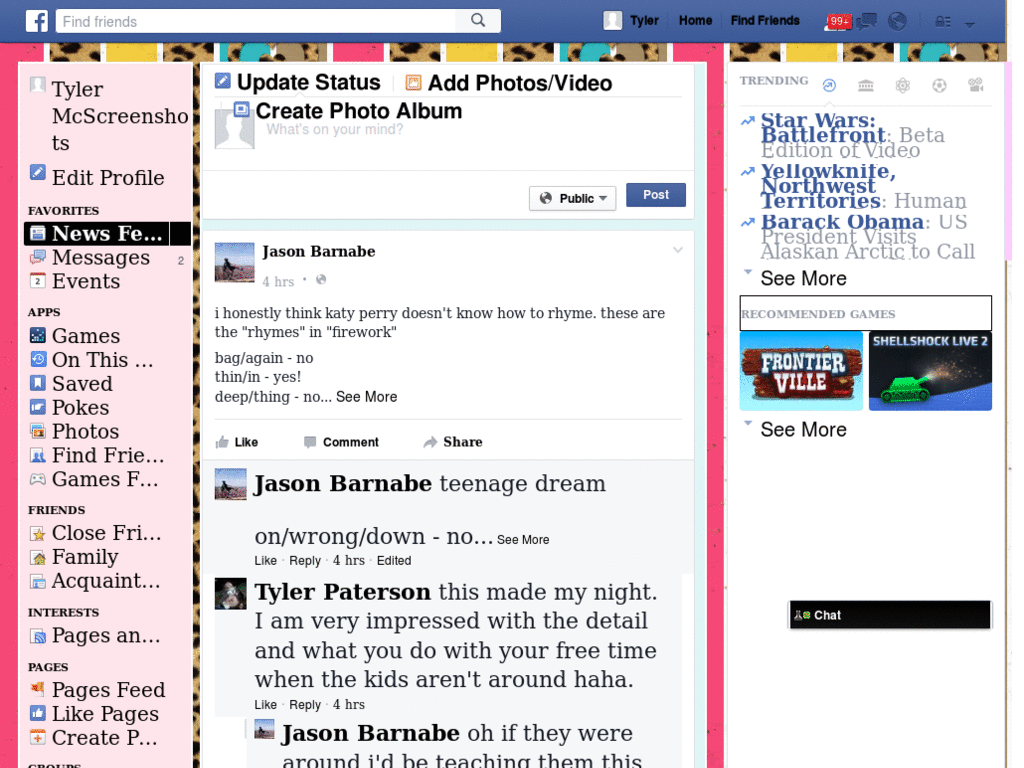This screenshot has width=1024, height=768.
Task: Open Tyler McScreenshots profile name in sidebar
Action: (x=120, y=116)
